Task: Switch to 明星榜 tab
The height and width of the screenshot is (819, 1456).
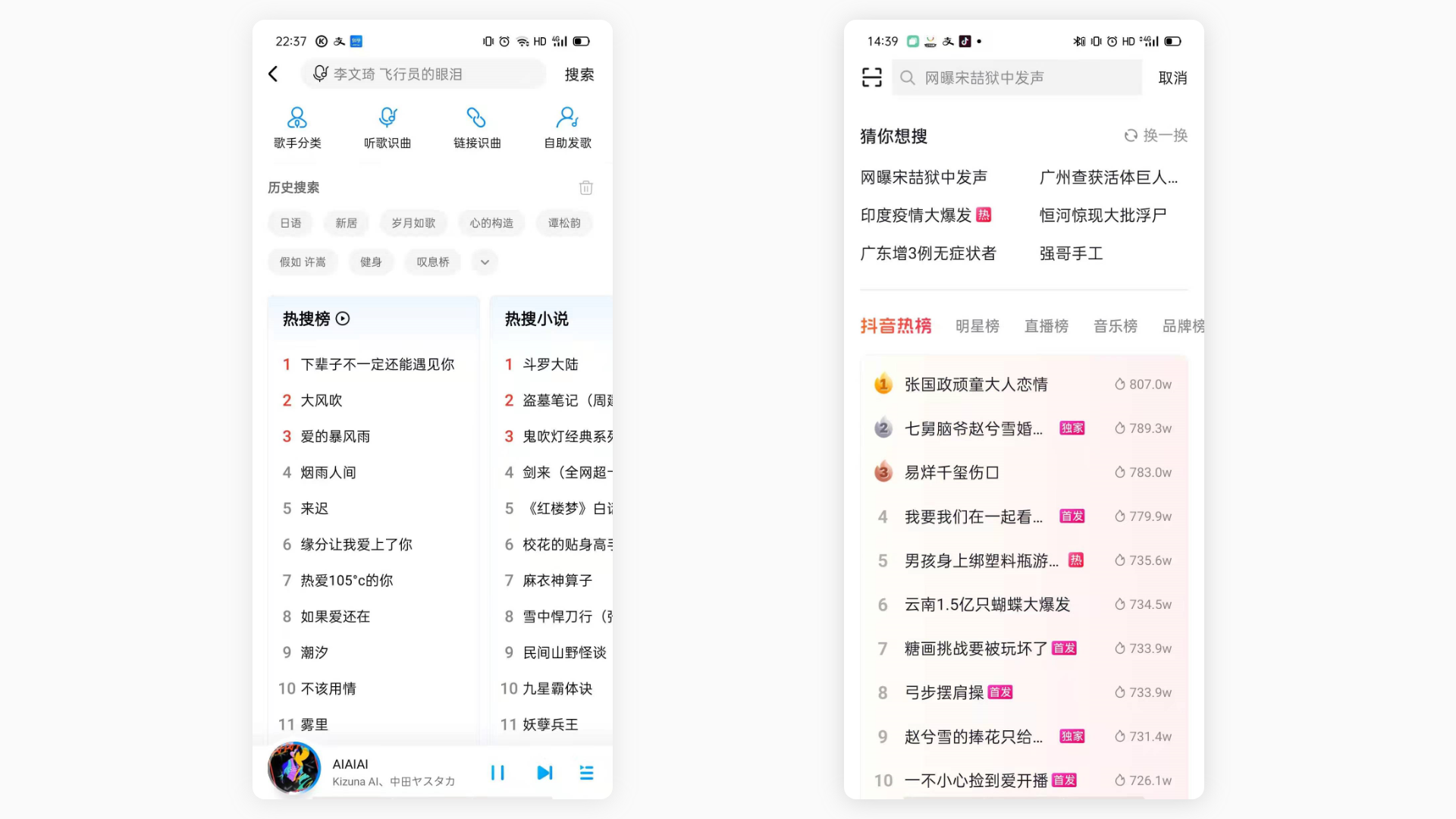Action: coord(977,326)
